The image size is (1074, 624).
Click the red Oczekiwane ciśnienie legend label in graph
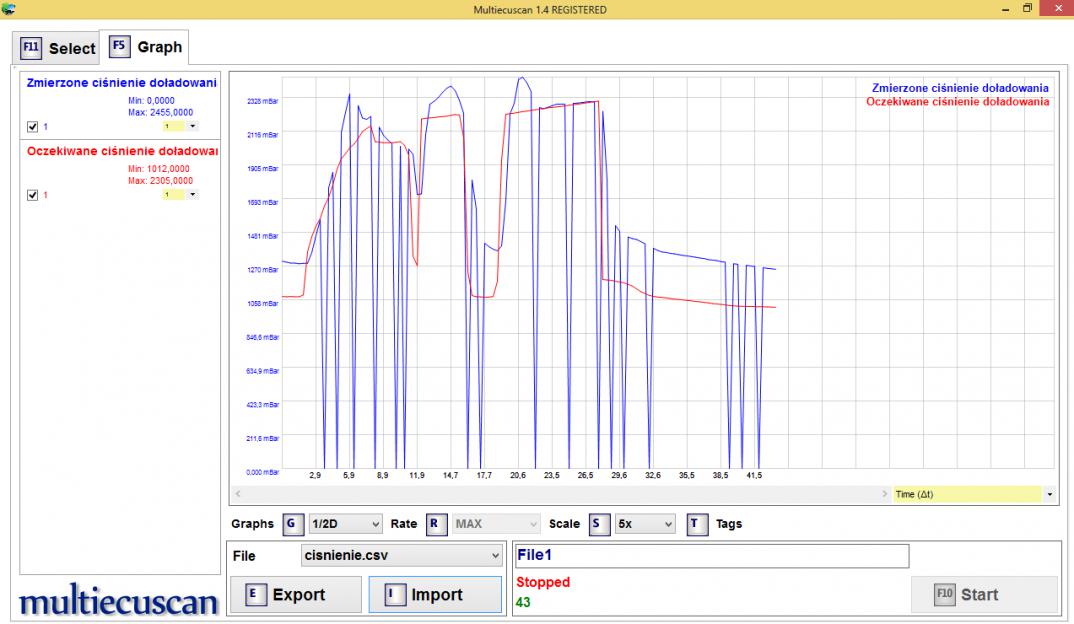coord(957,102)
